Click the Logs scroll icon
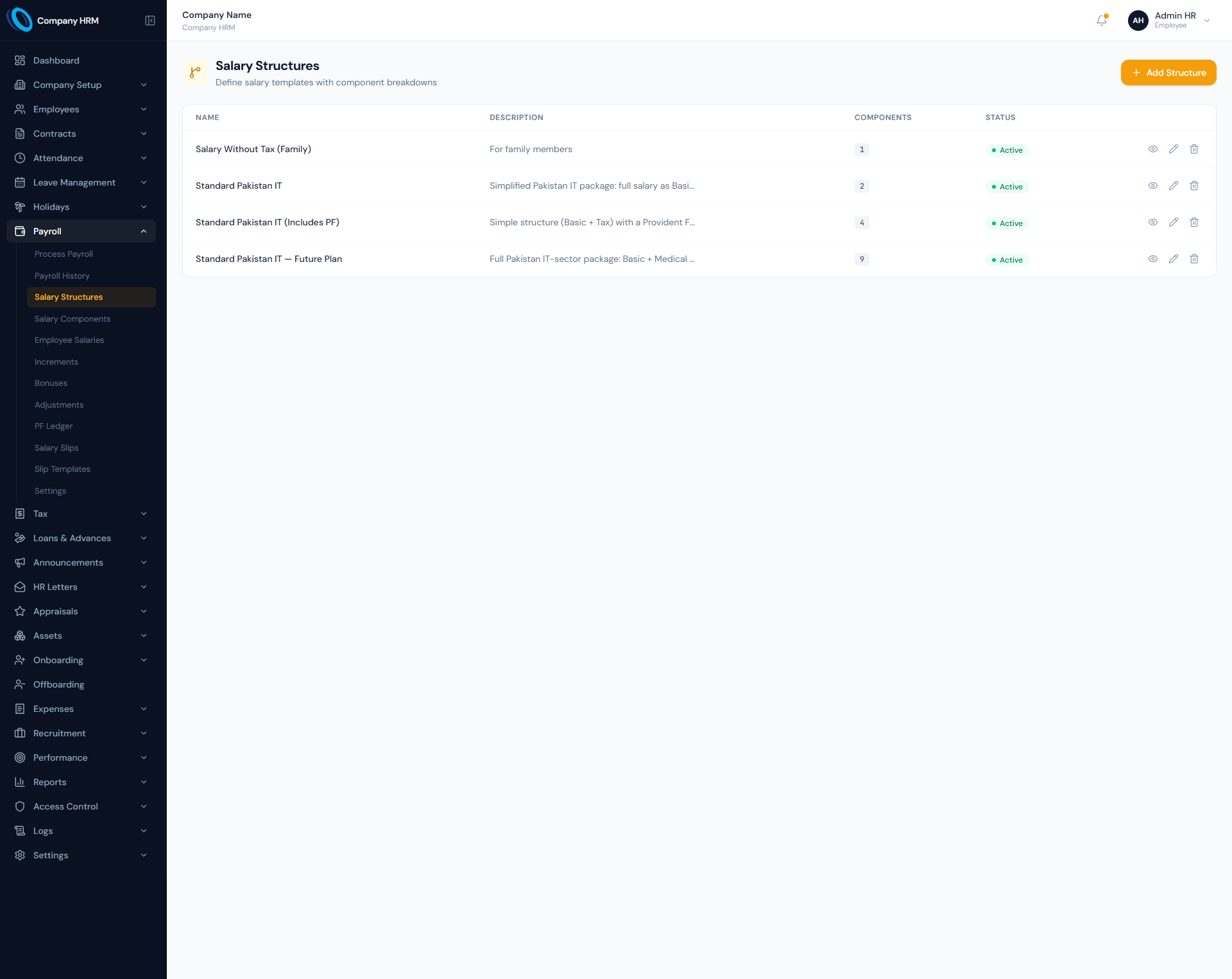1232x979 pixels. (20, 831)
